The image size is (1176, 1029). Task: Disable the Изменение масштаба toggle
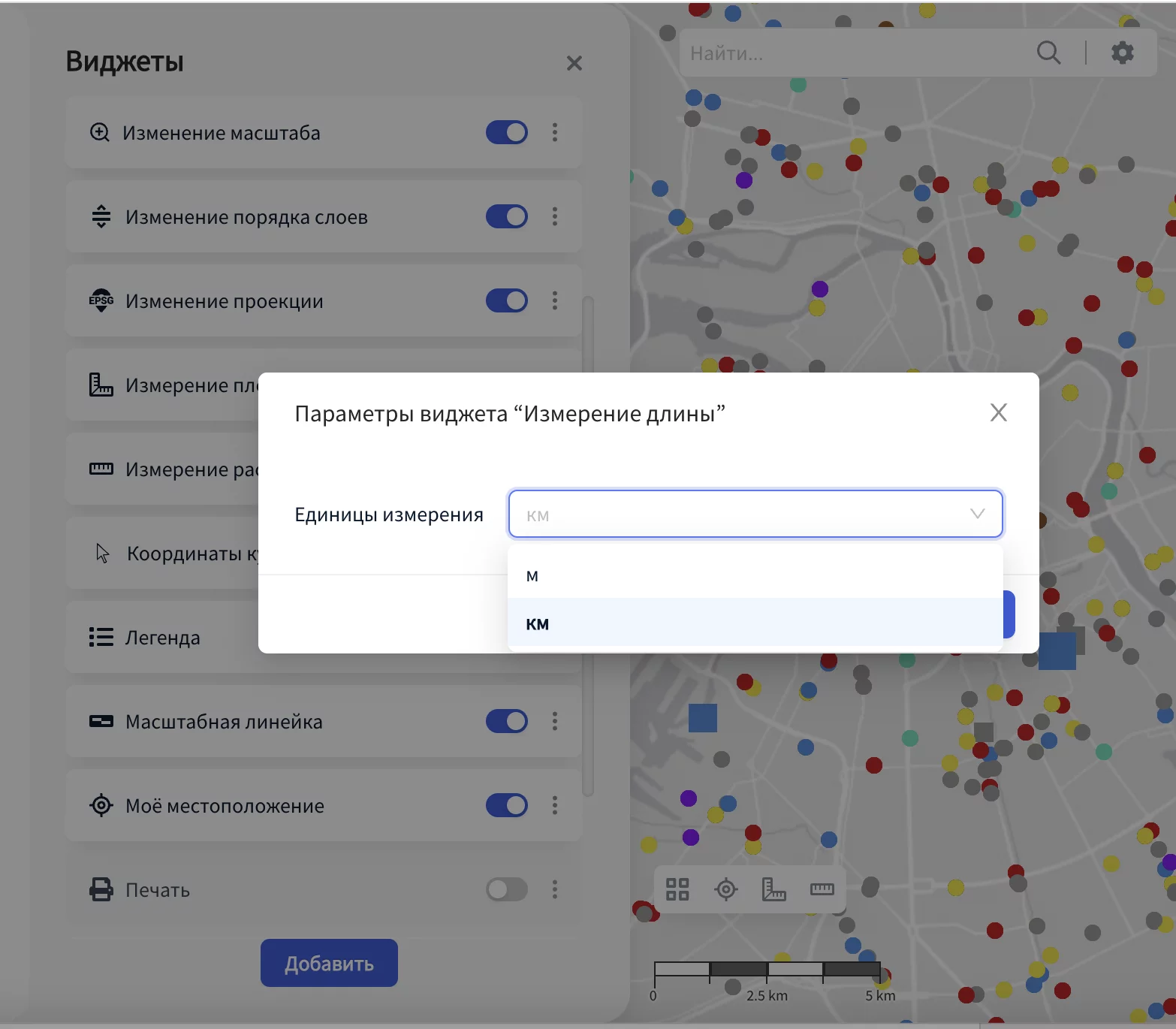pos(506,132)
